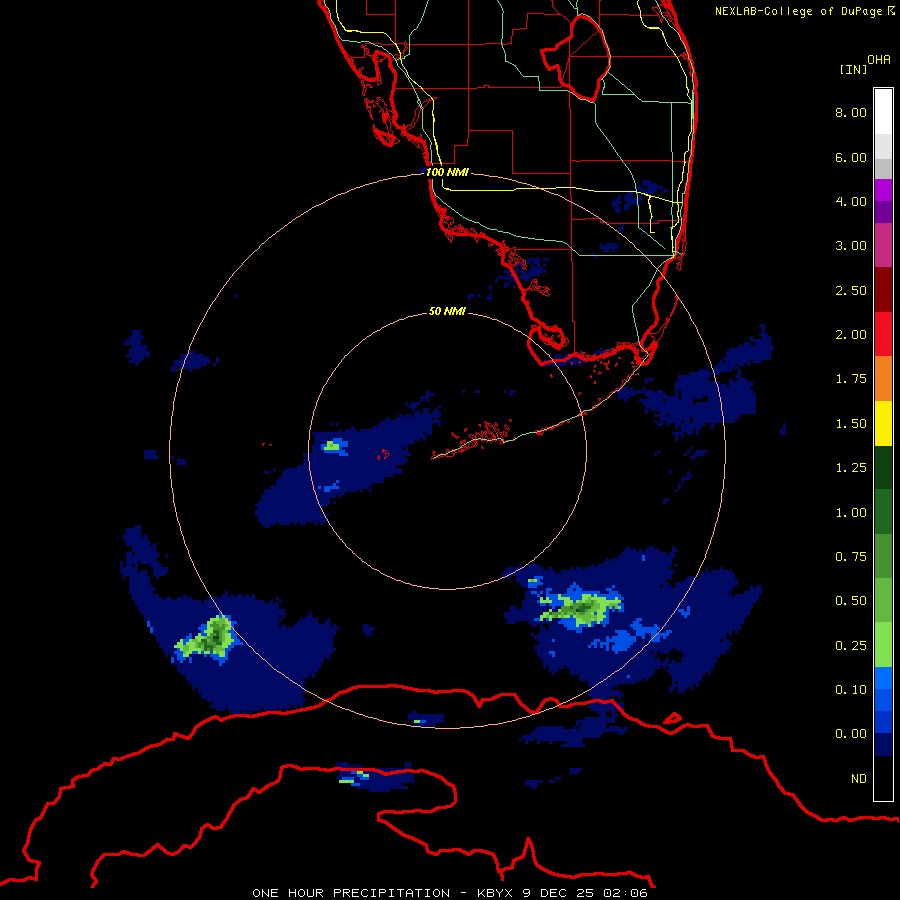Select the 1.75 legend value
This screenshot has width=900, height=900.
pos(851,379)
